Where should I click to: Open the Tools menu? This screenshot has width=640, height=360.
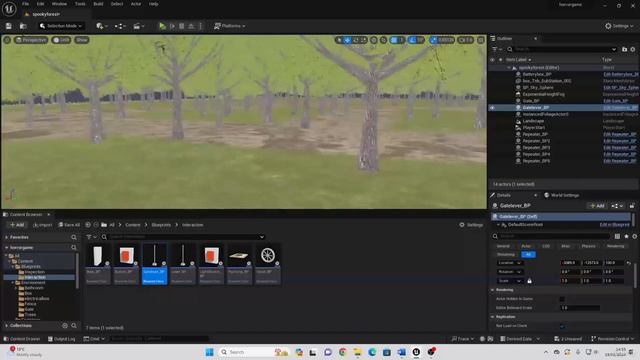pyautogui.click(x=80, y=4)
